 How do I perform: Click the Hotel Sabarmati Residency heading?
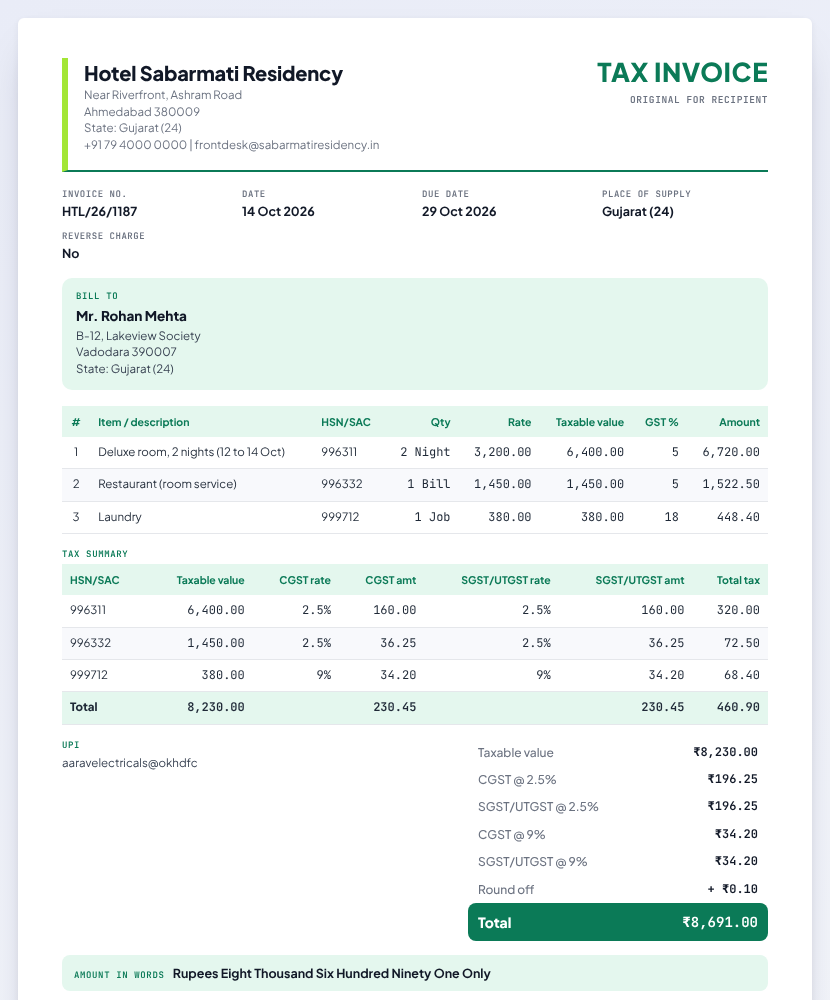pos(213,74)
